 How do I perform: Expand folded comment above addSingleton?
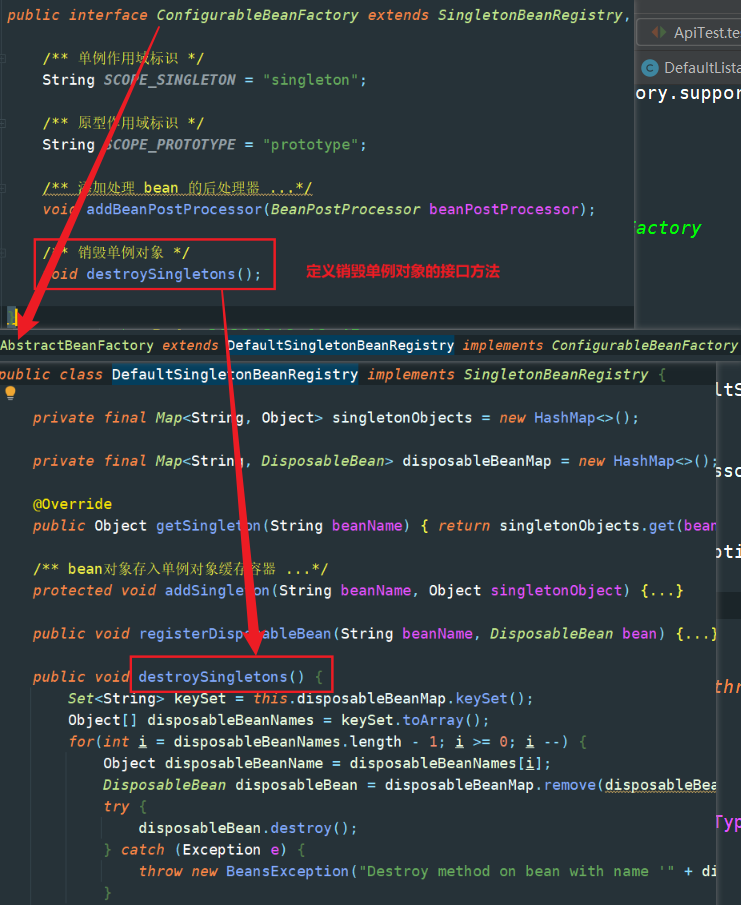[x=180, y=569]
